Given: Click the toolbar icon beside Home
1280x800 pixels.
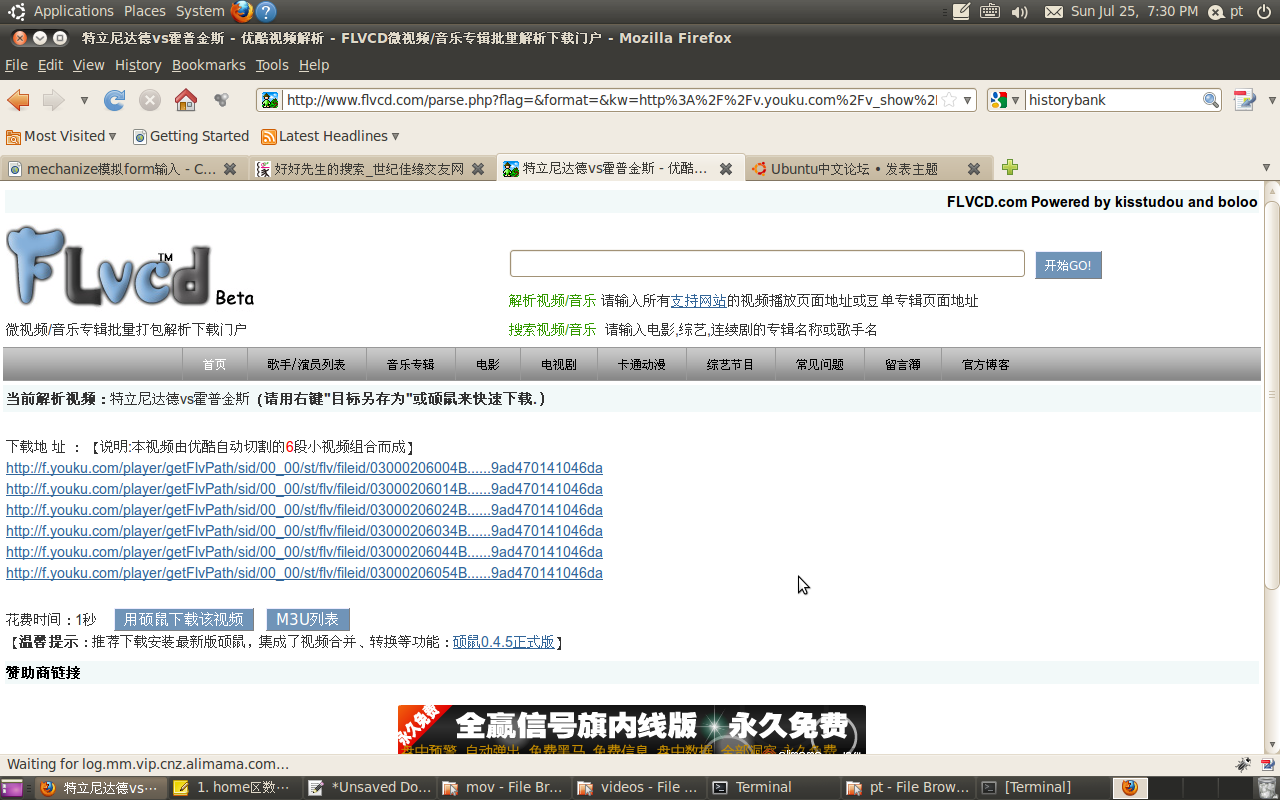Looking at the screenshot, I should pos(222,100).
